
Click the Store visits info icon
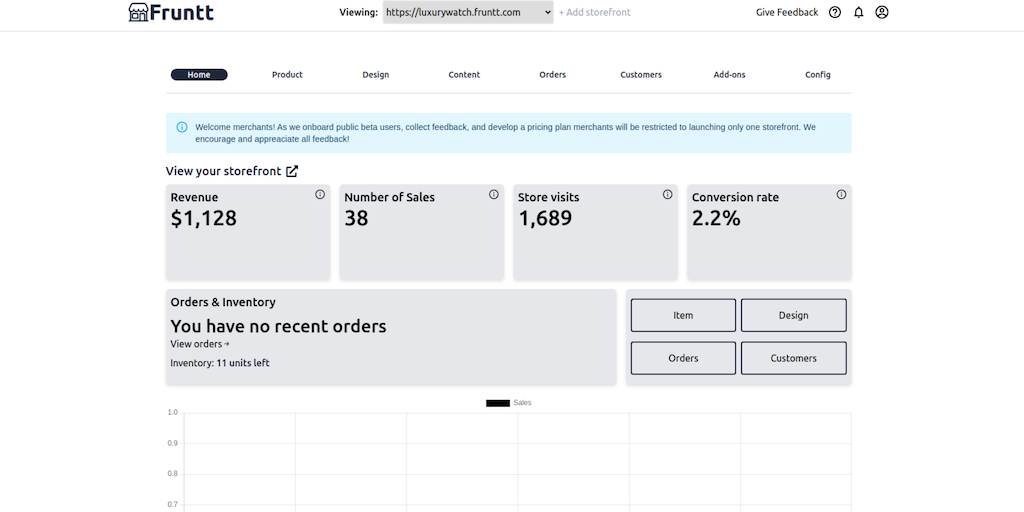667,195
